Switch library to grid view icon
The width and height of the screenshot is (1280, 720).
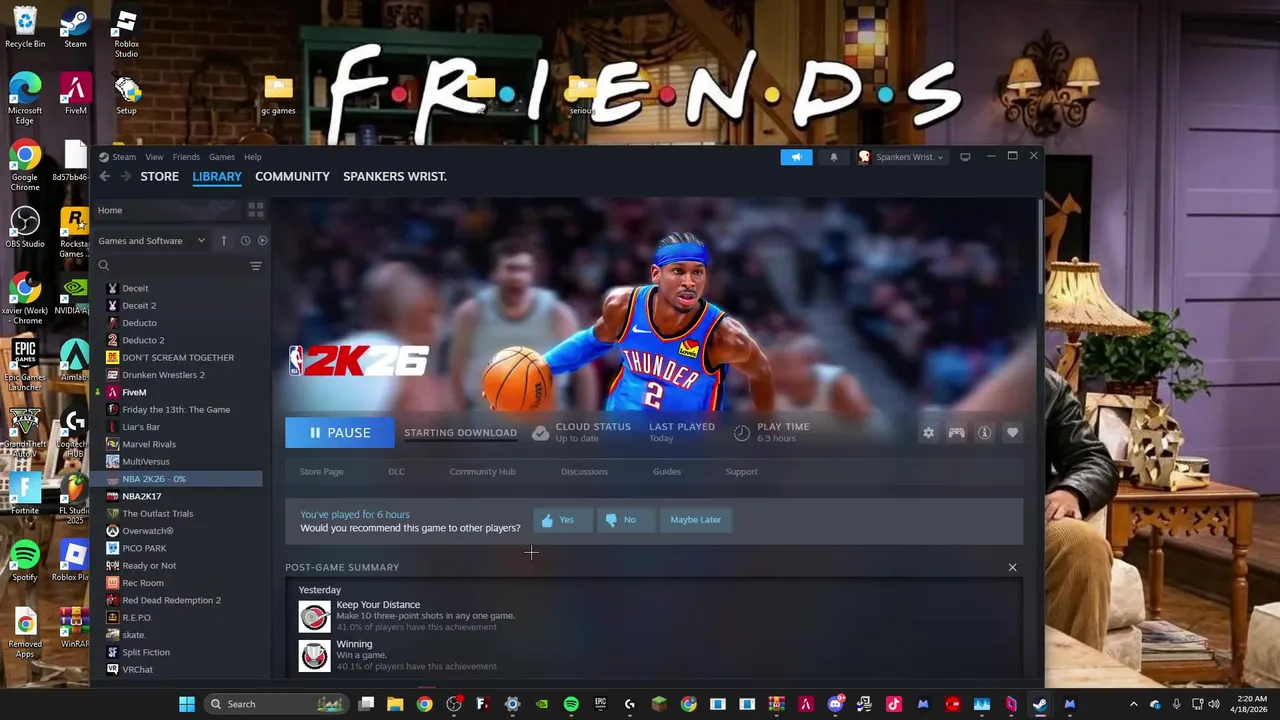[x=256, y=210]
